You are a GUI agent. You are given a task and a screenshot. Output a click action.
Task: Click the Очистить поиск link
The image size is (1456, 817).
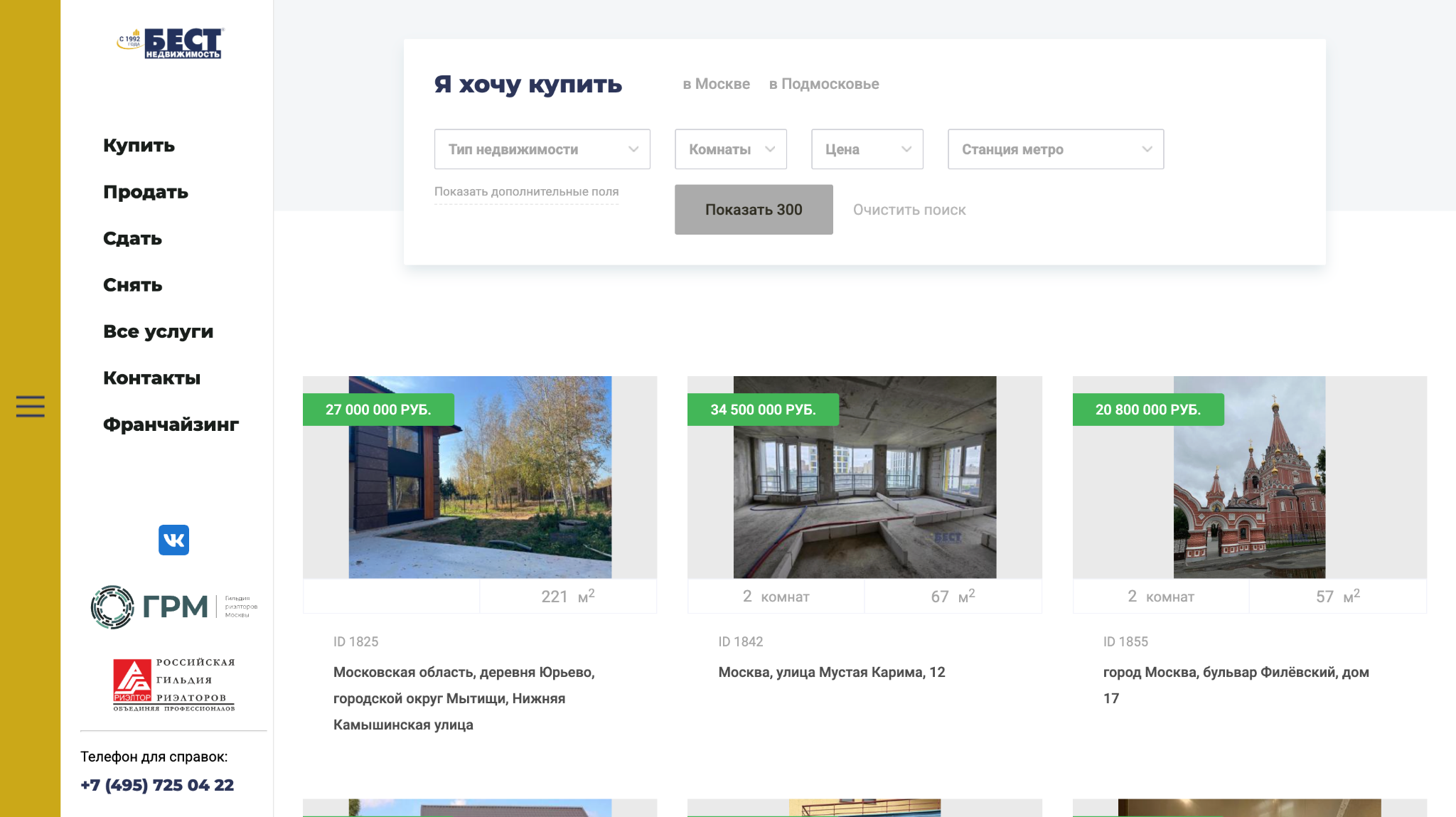click(x=909, y=210)
